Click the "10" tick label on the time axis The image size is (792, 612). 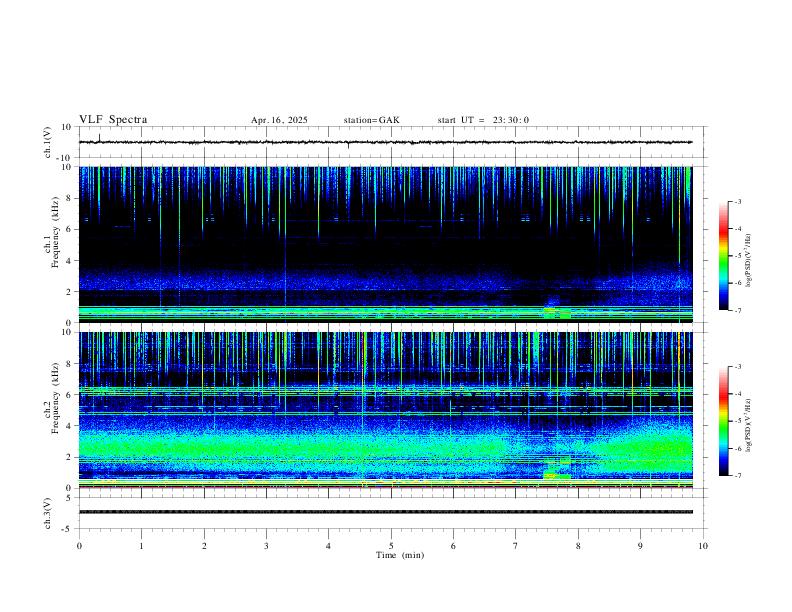coord(703,546)
